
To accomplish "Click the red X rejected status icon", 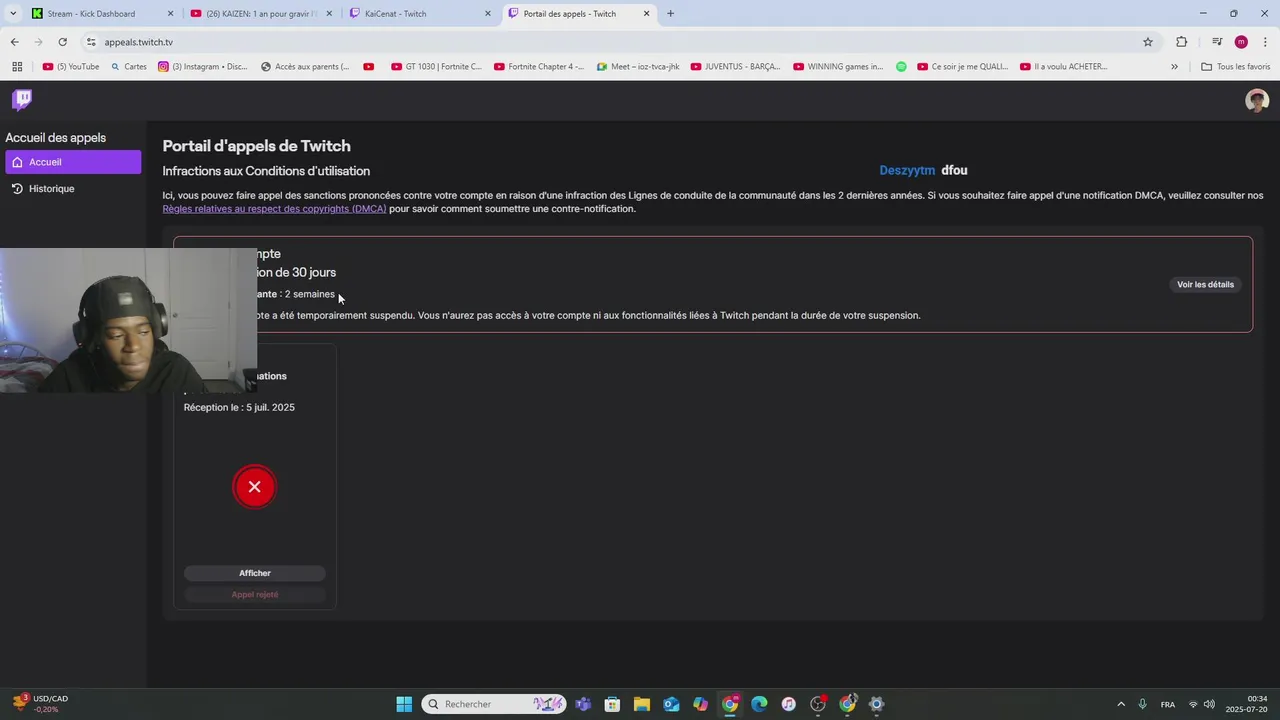I will (x=254, y=487).
